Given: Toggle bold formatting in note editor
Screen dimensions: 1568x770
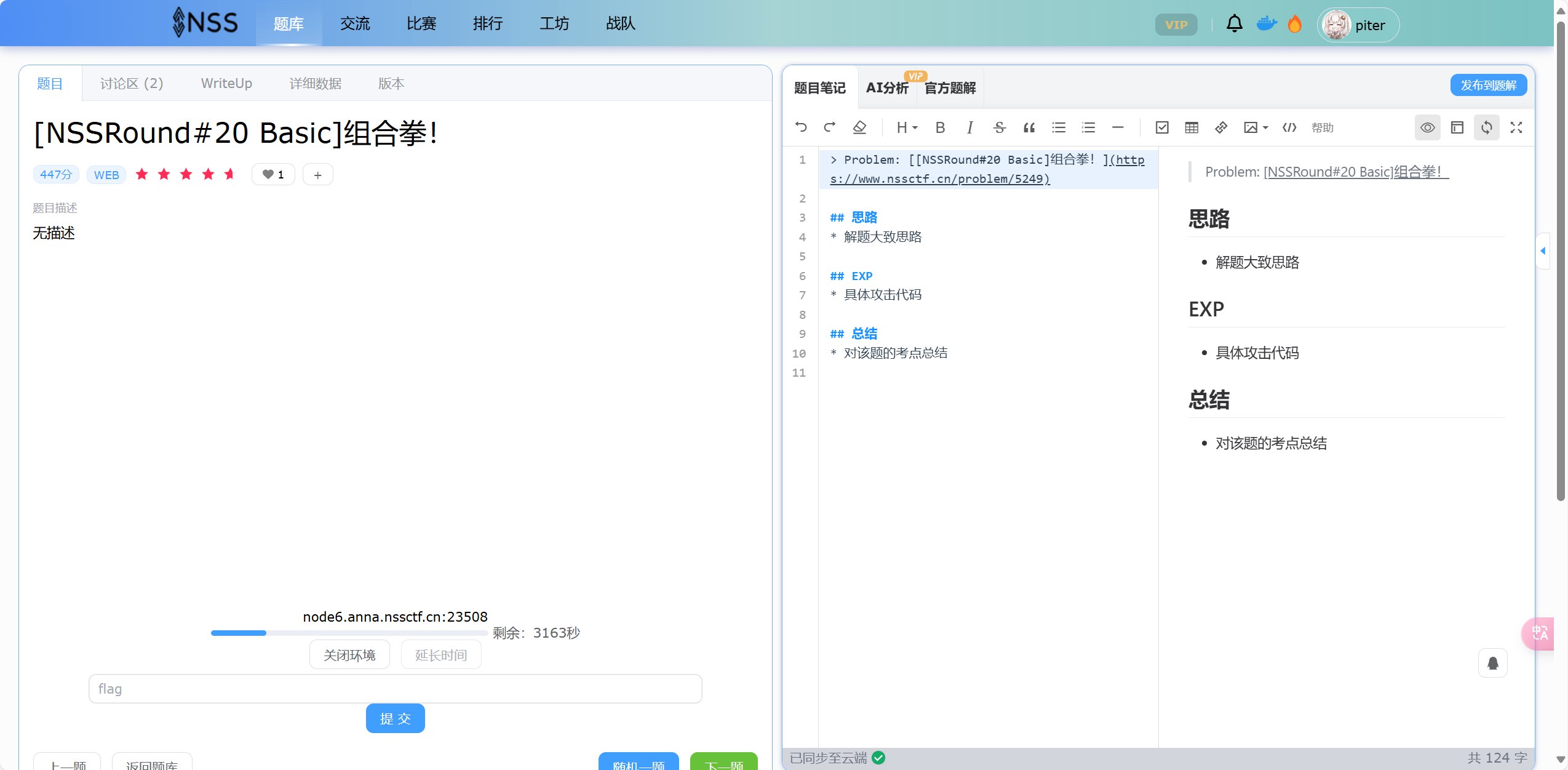Looking at the screenshot, I should click(x=940, y=127).
